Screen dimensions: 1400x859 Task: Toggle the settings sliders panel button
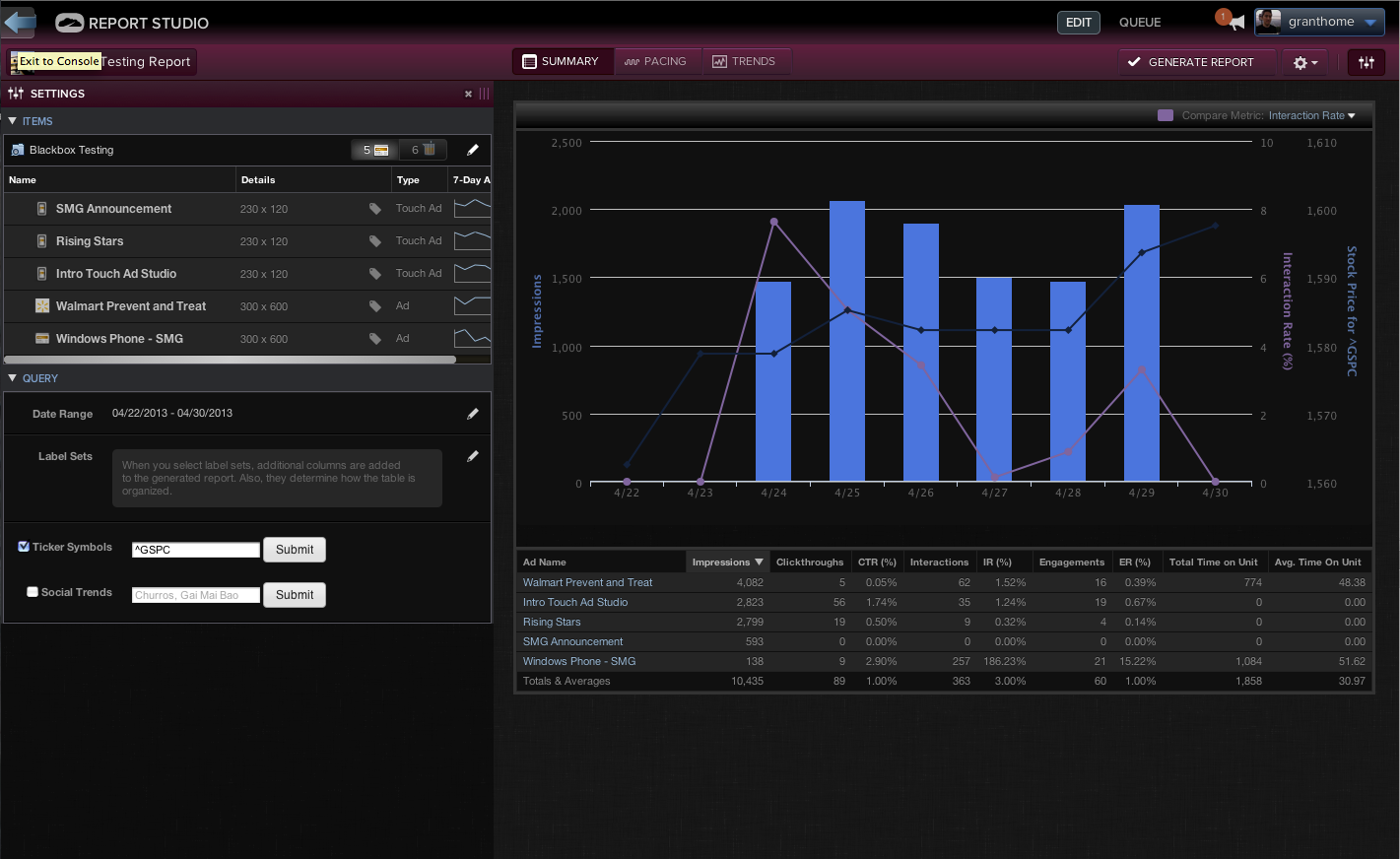click(1367, 62)
